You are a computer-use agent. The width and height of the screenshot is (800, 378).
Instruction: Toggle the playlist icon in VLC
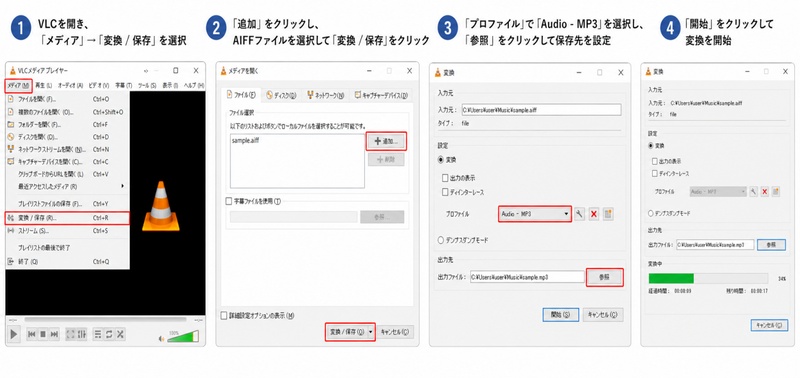(98, 335)
